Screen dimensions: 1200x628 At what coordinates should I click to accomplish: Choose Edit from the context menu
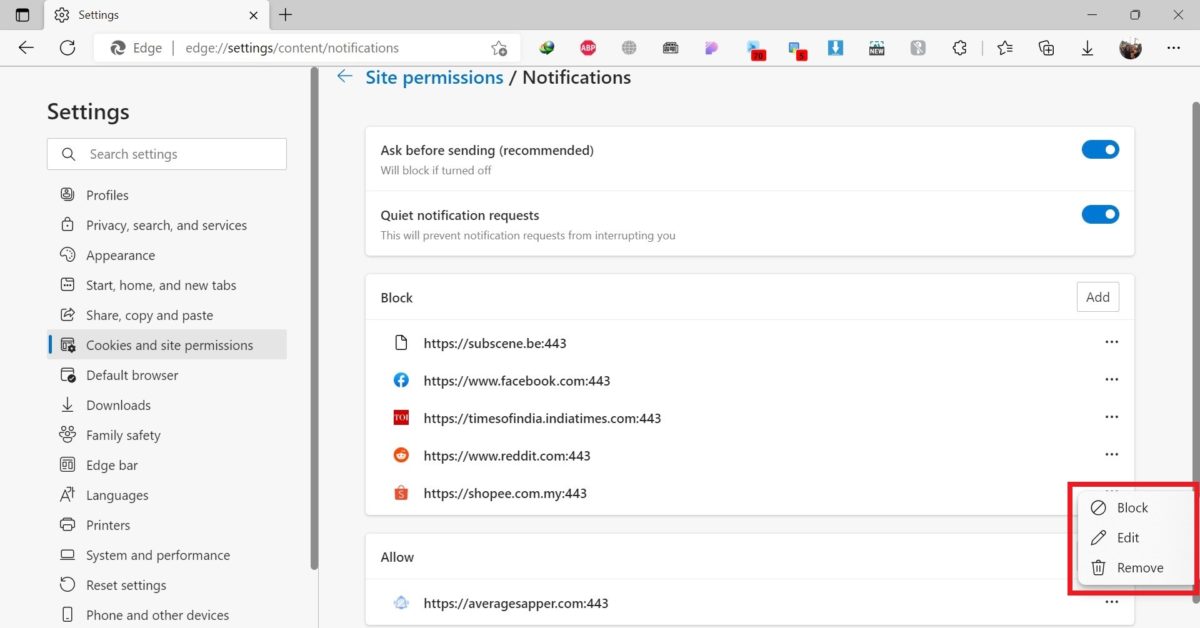pyautogui.click(x=1127, y=538)
